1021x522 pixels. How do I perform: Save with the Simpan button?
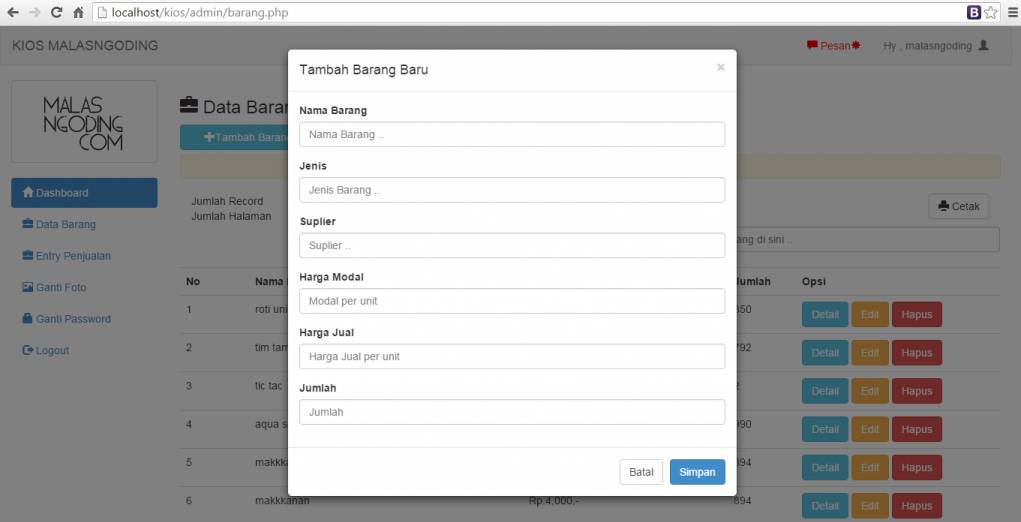697,472
